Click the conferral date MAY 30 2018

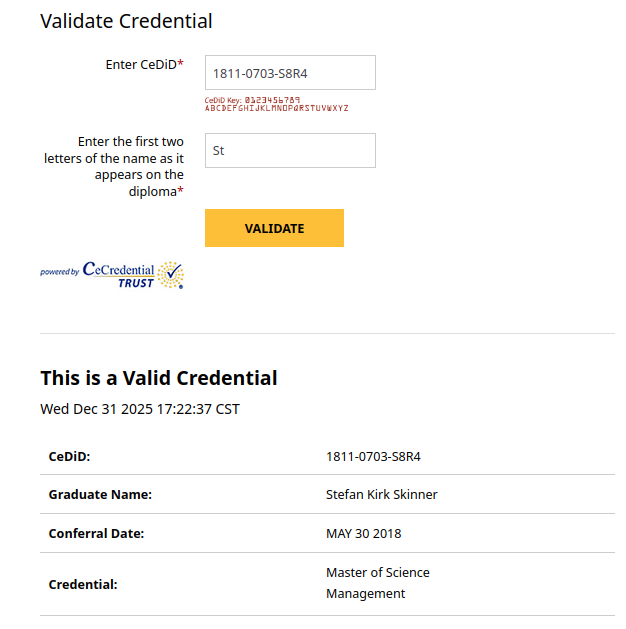pos(363,533)
